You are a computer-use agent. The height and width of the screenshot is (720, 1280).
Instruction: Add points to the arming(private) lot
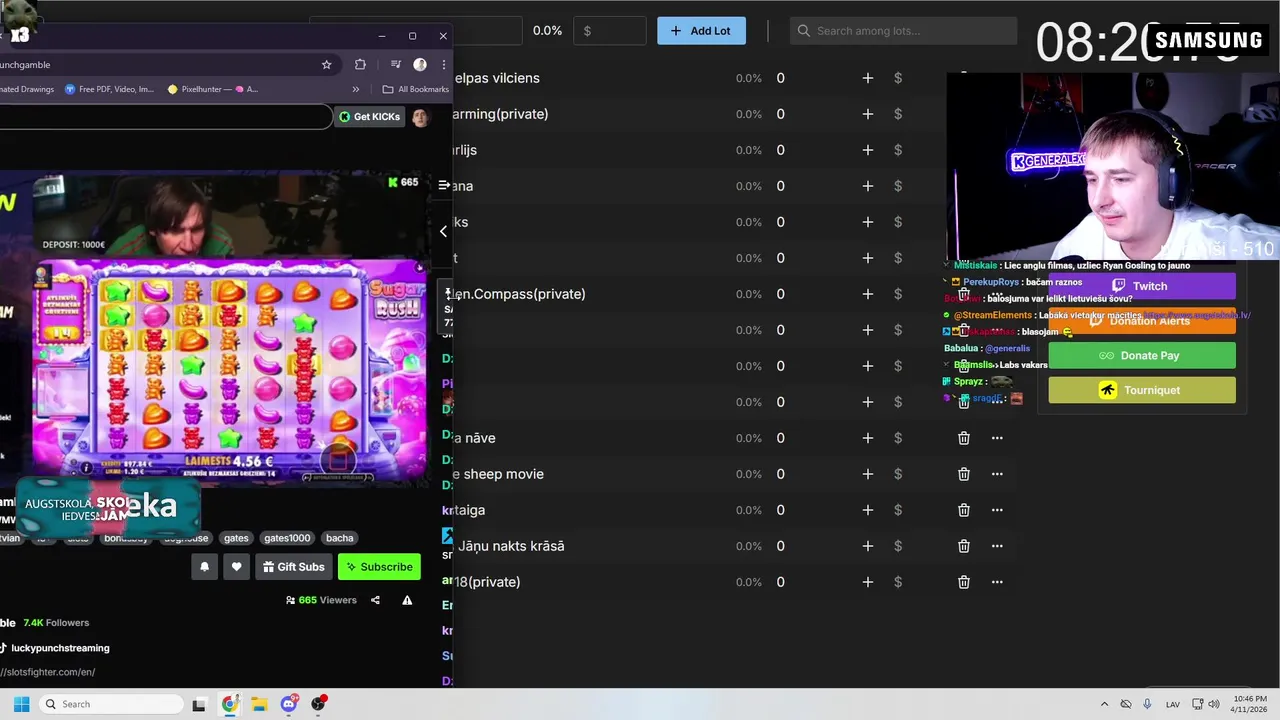(868, 114)
